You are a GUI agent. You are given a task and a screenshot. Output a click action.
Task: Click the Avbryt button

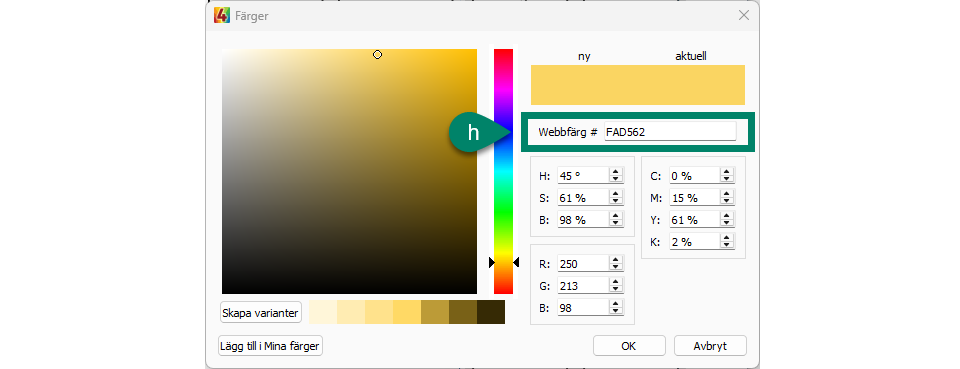coord(710,346)
